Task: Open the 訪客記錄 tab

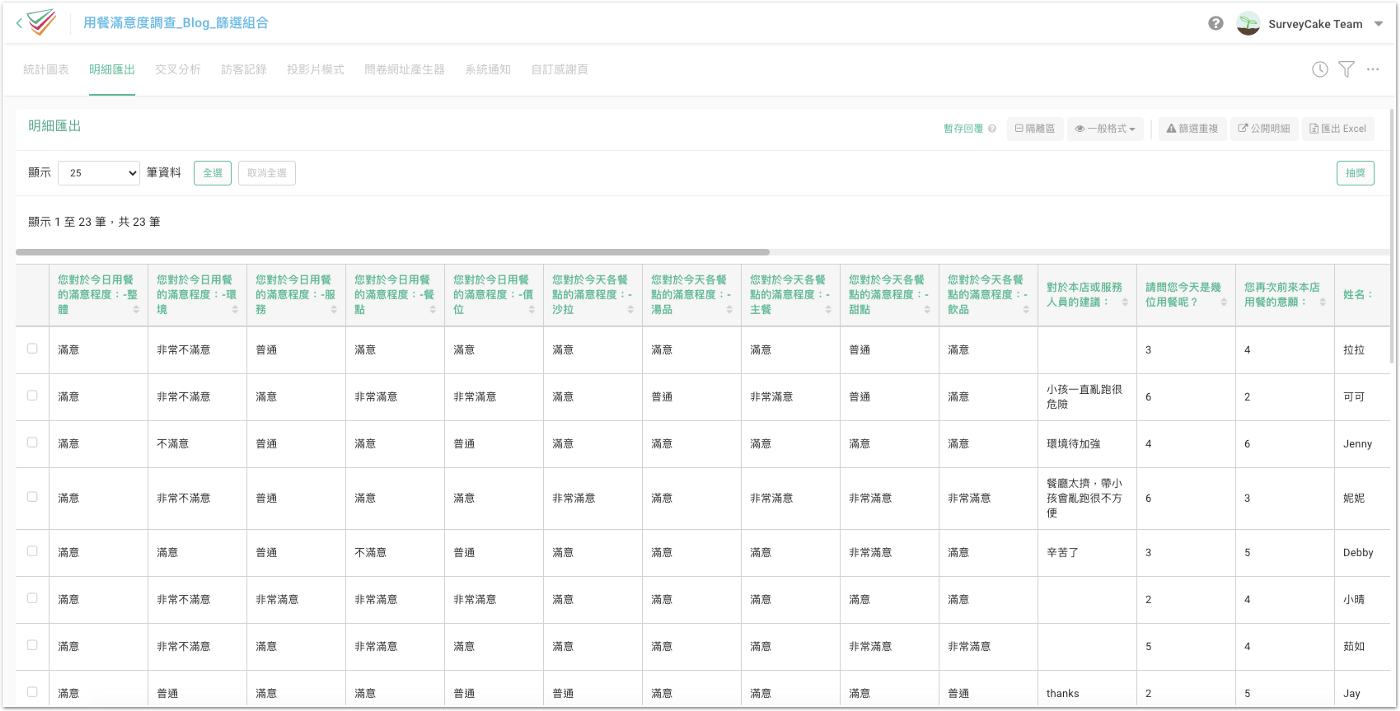Action: (244, 70)
